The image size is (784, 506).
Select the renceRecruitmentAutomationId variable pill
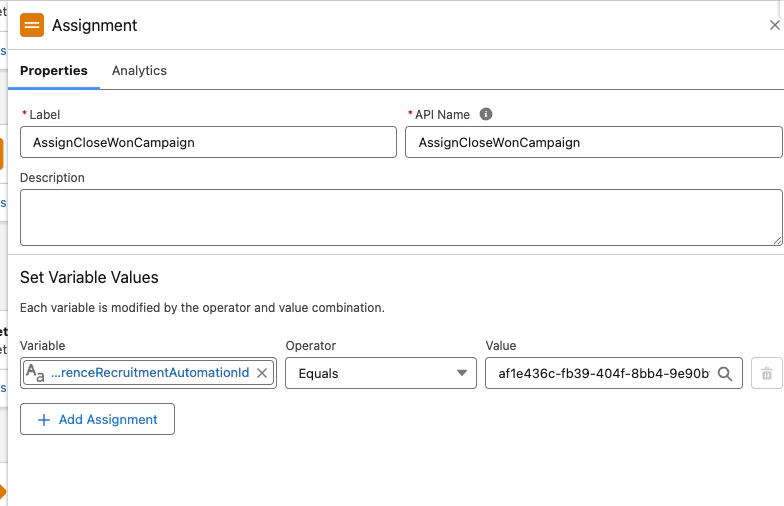tap(150, 373)
